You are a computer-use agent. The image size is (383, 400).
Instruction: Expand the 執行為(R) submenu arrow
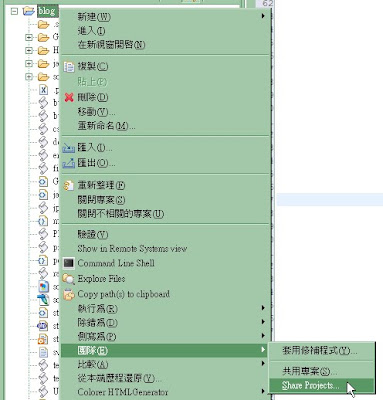[x=263, y=308]
